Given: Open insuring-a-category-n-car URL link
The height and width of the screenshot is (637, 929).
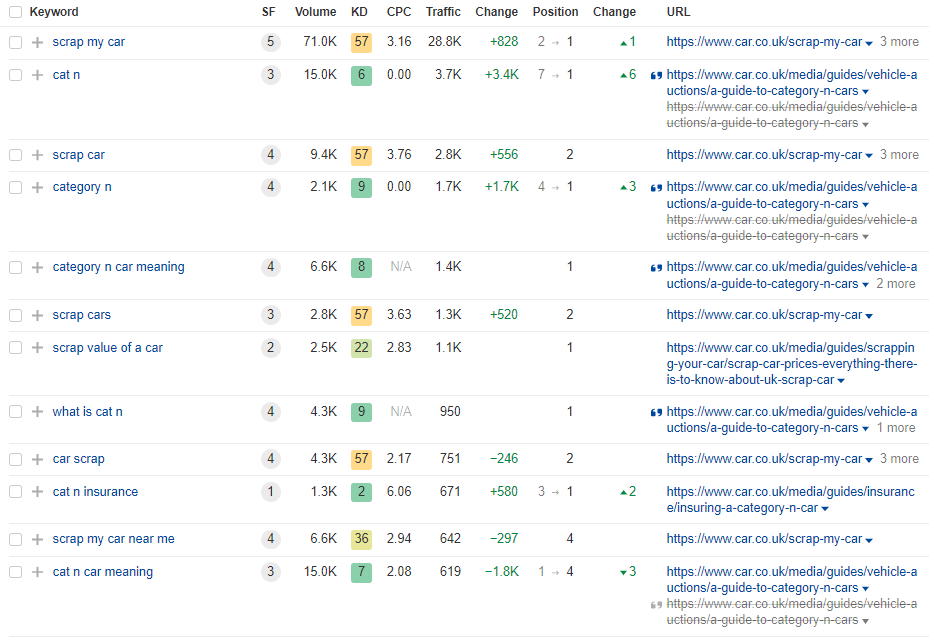Looking at the screenshot, I should 790,500.
